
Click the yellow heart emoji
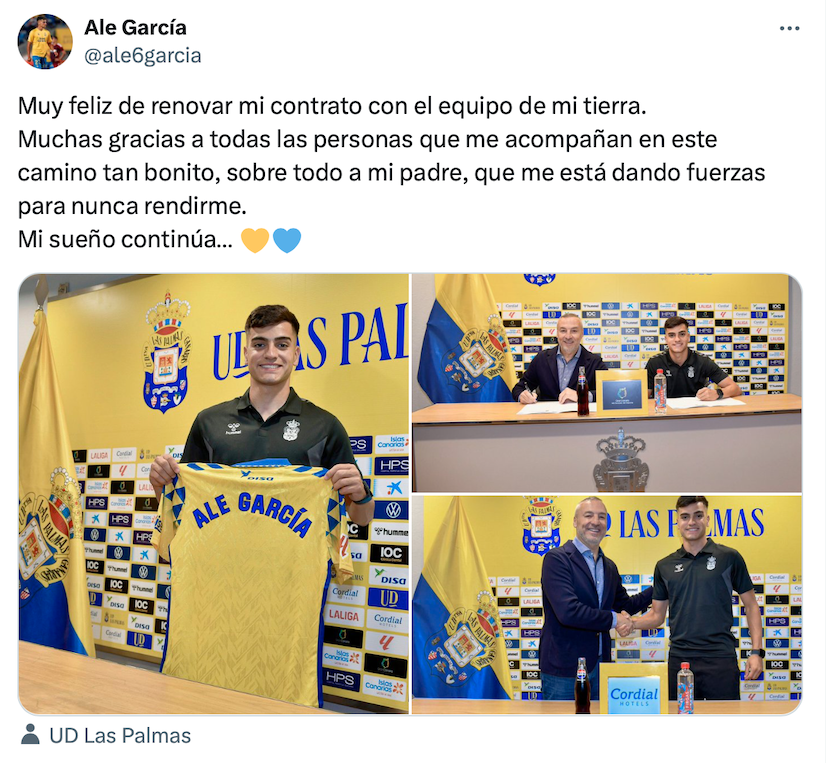click(x=255, y=240)
